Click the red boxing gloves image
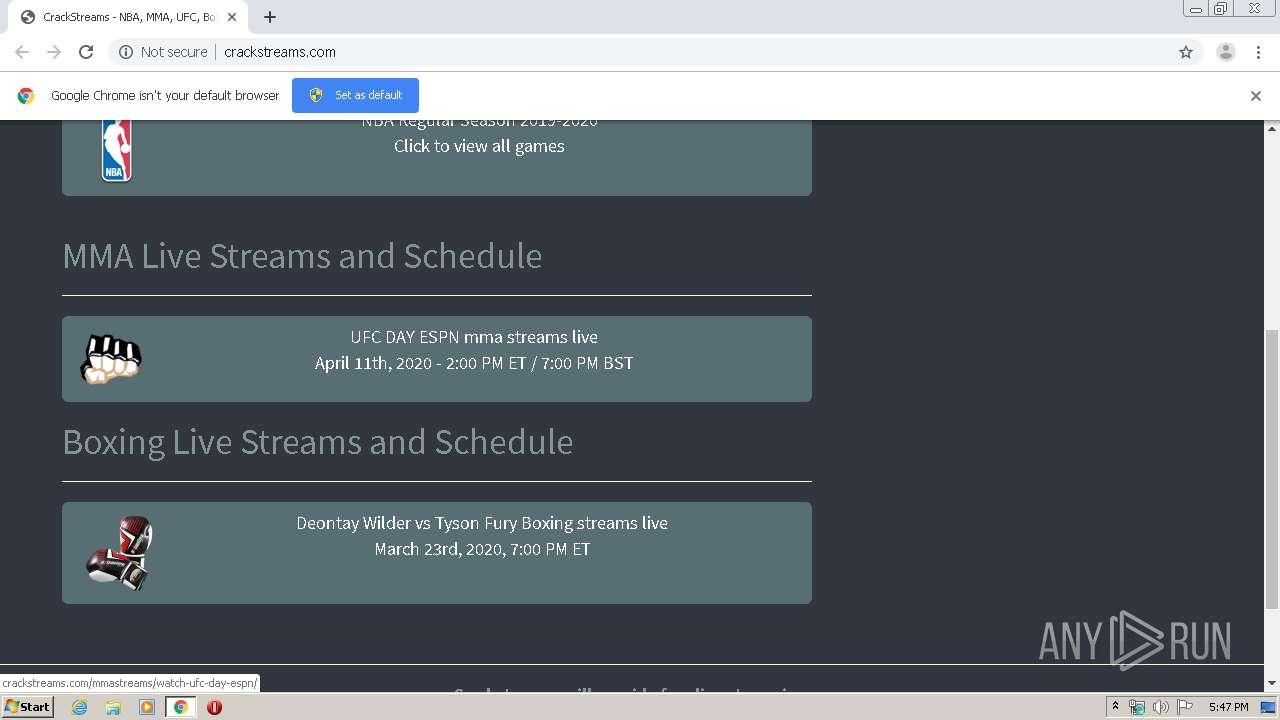1280x720 pixels. coord(119,553)
